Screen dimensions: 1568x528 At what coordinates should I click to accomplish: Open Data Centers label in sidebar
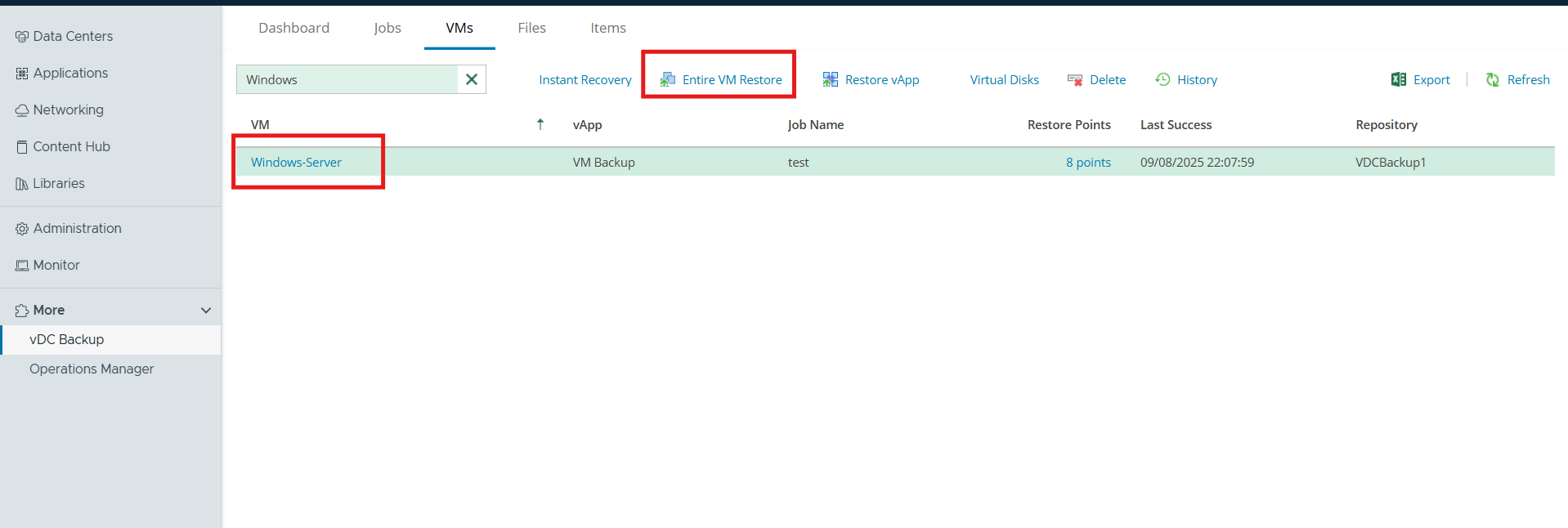73,37
